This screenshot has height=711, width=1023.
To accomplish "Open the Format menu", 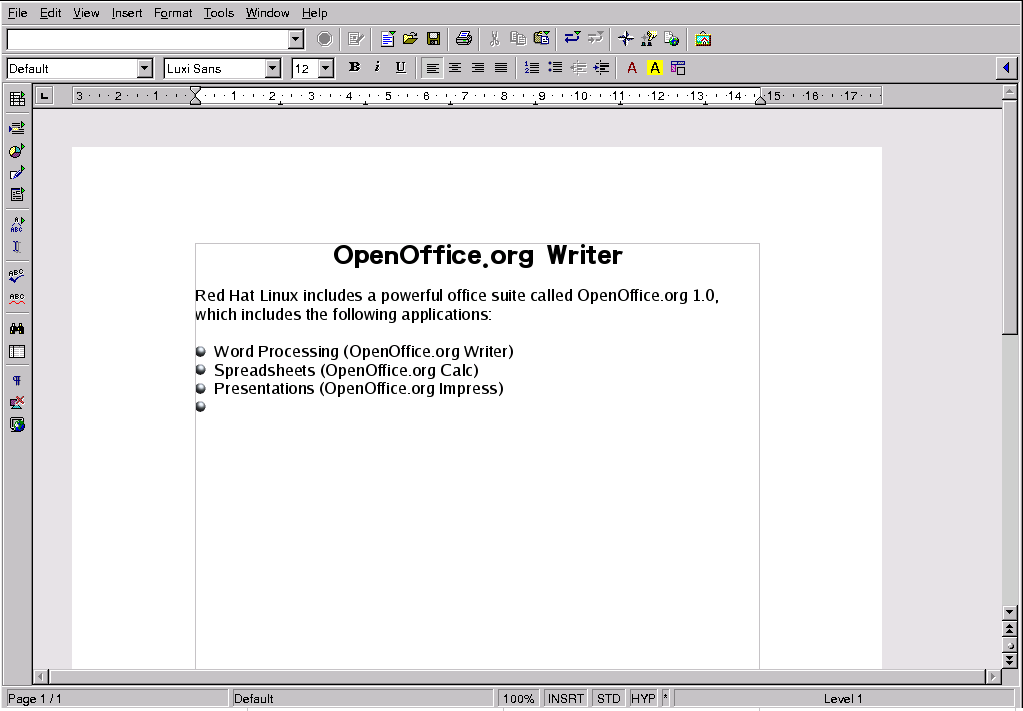I will point(173,13).
